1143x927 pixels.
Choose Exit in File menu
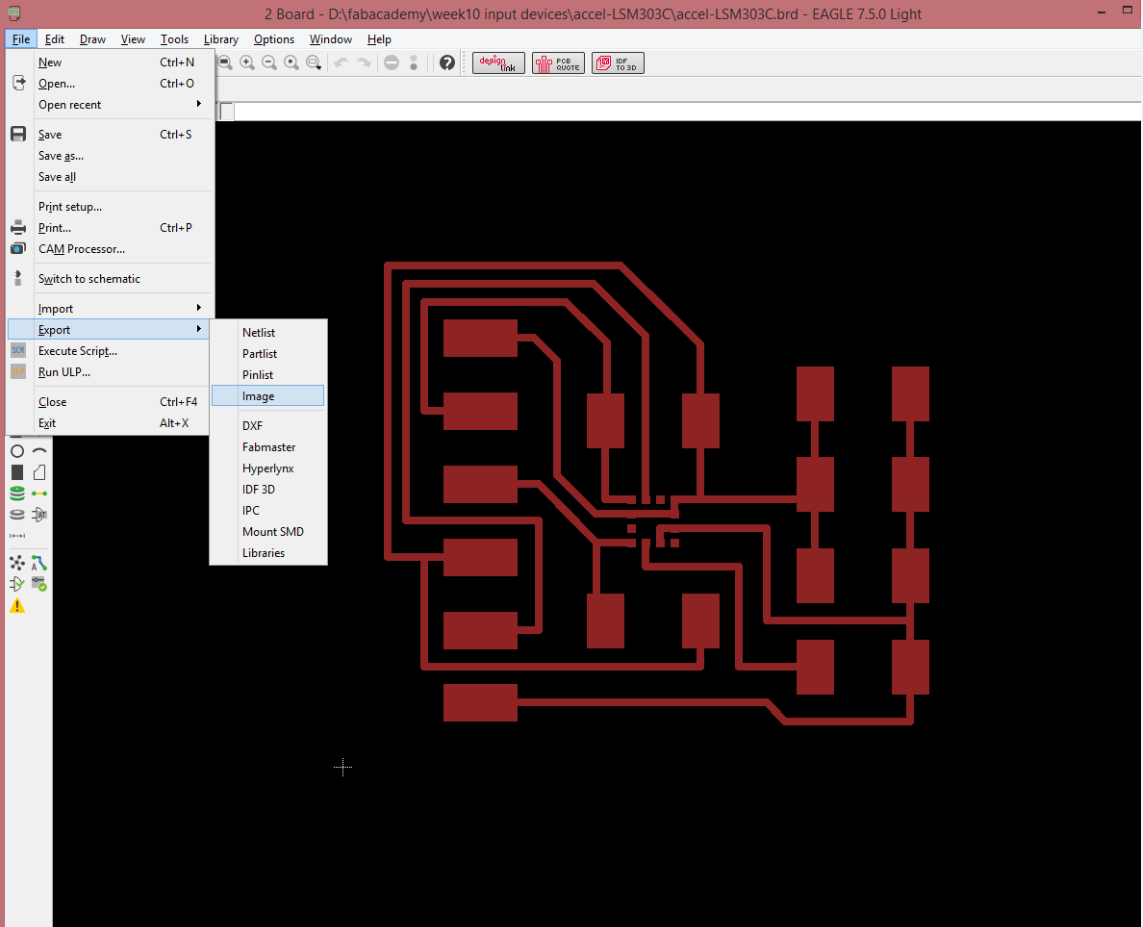(109, 423)
